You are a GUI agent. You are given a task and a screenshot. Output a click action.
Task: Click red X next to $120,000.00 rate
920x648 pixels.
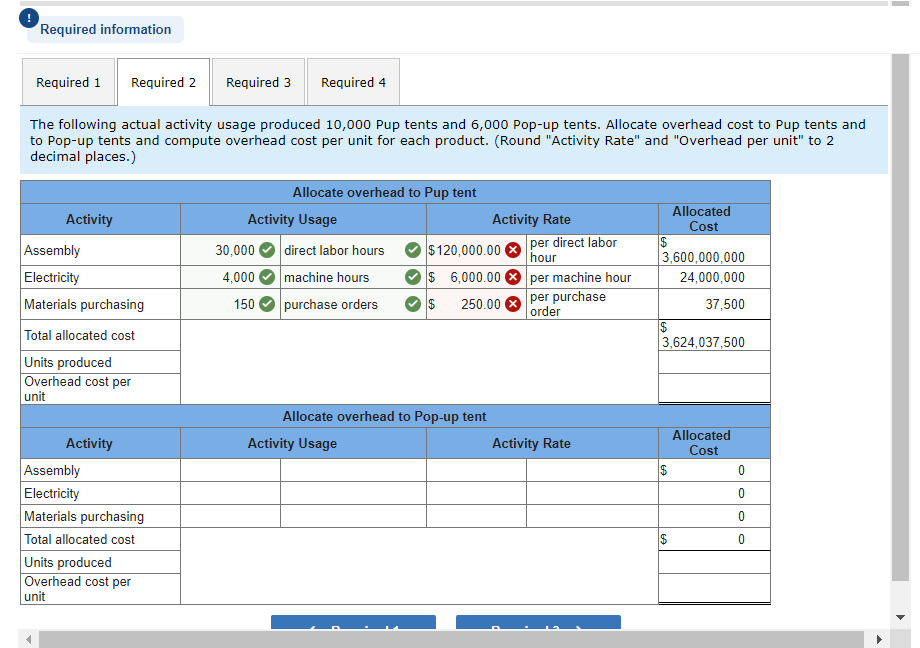tap(513, 250)
